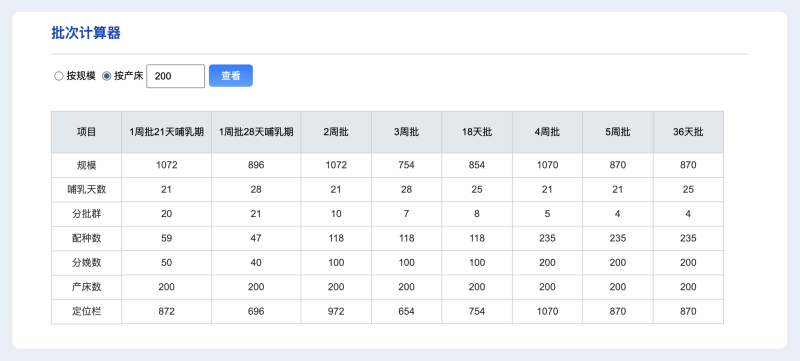Screen dimensions: 800x361
Task: Click 分娩数 value 40 under 1周批28天哺乳期
Action: click(x=256, y=263)
